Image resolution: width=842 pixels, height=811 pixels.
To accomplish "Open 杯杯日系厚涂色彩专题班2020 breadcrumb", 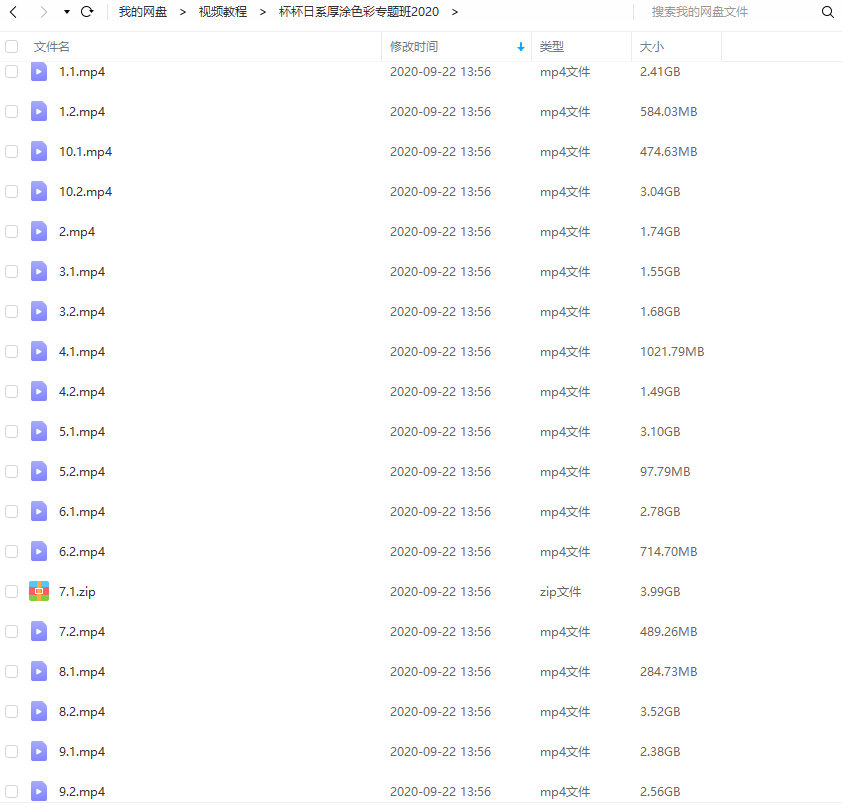I will tap(359, 12).
